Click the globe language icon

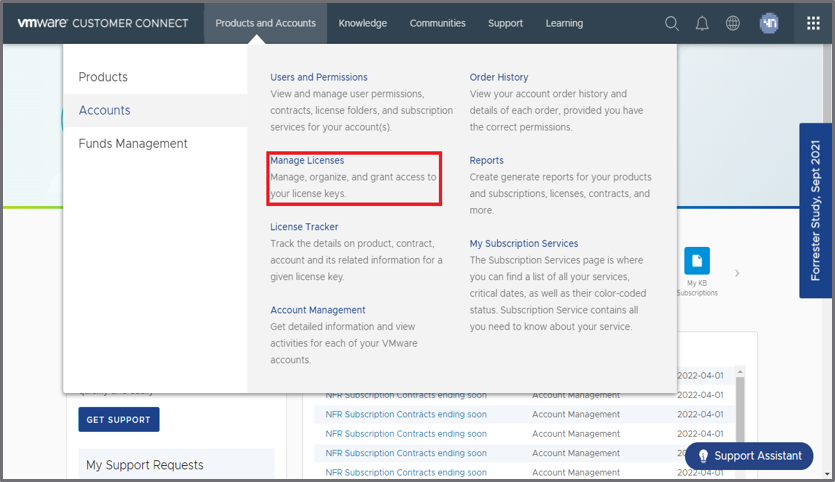[x=733, y=23]
